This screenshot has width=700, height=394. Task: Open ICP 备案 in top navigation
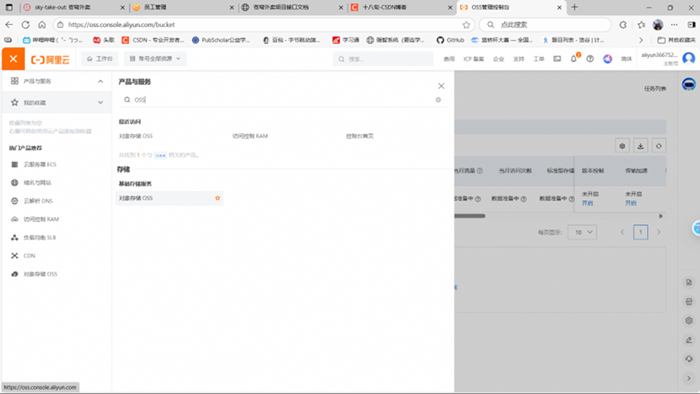coord(474,59)
